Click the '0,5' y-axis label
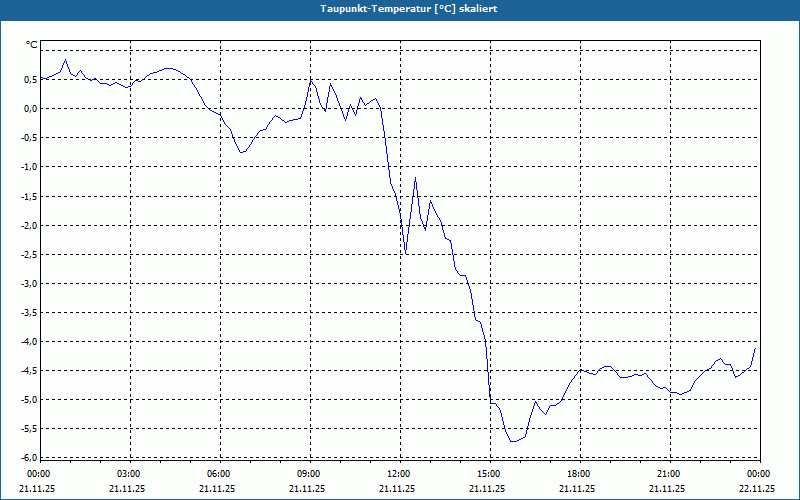The image size is (800, 500). pos(31,79)
